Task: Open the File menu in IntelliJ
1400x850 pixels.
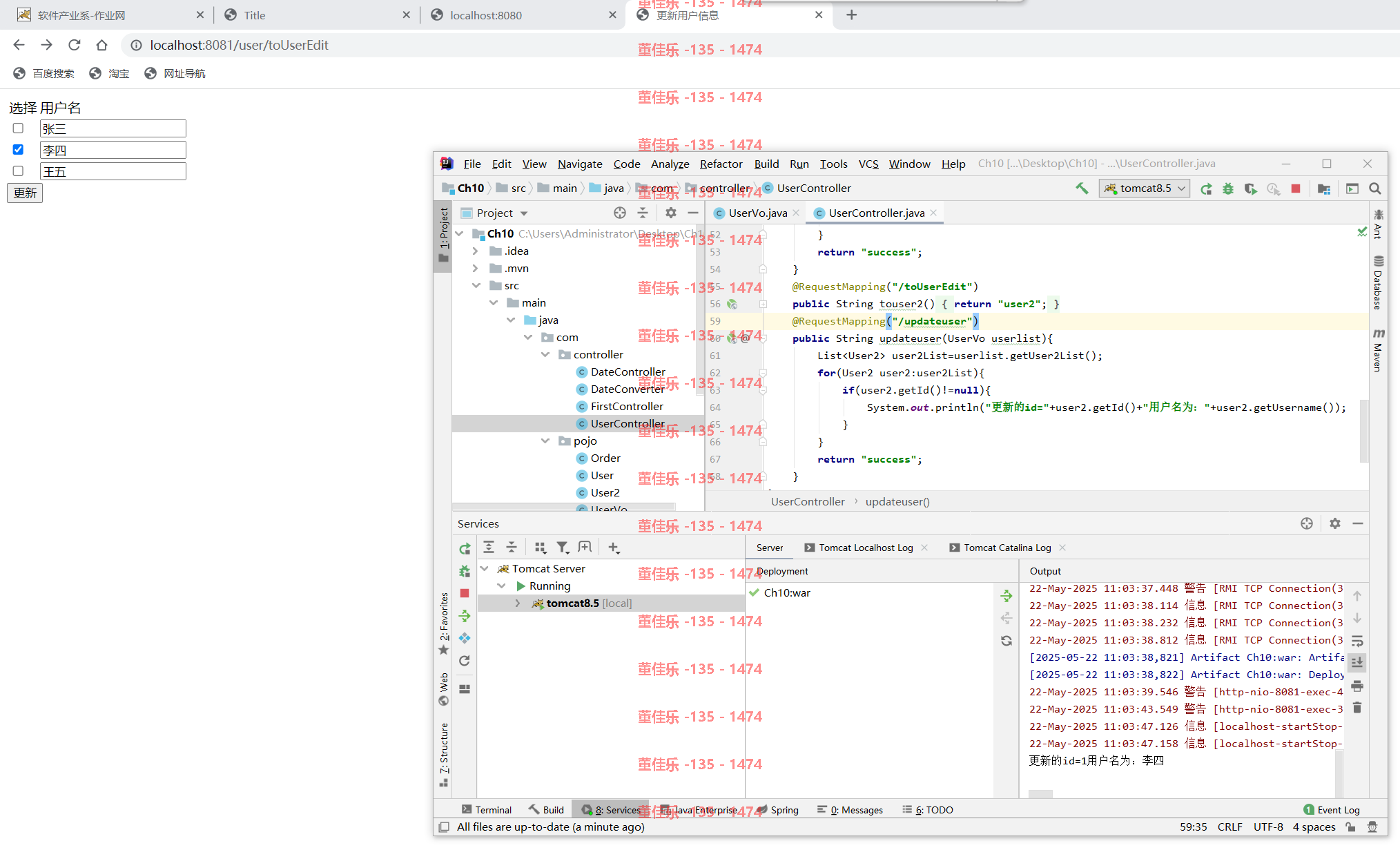Action: 472,164
